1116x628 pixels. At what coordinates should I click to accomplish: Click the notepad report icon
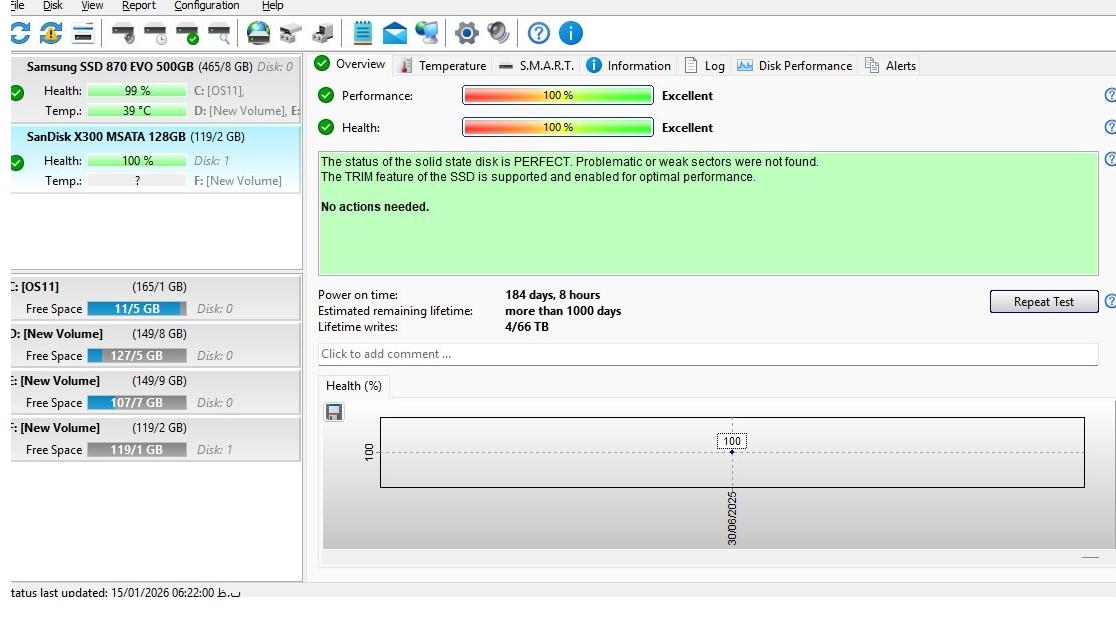363,33
